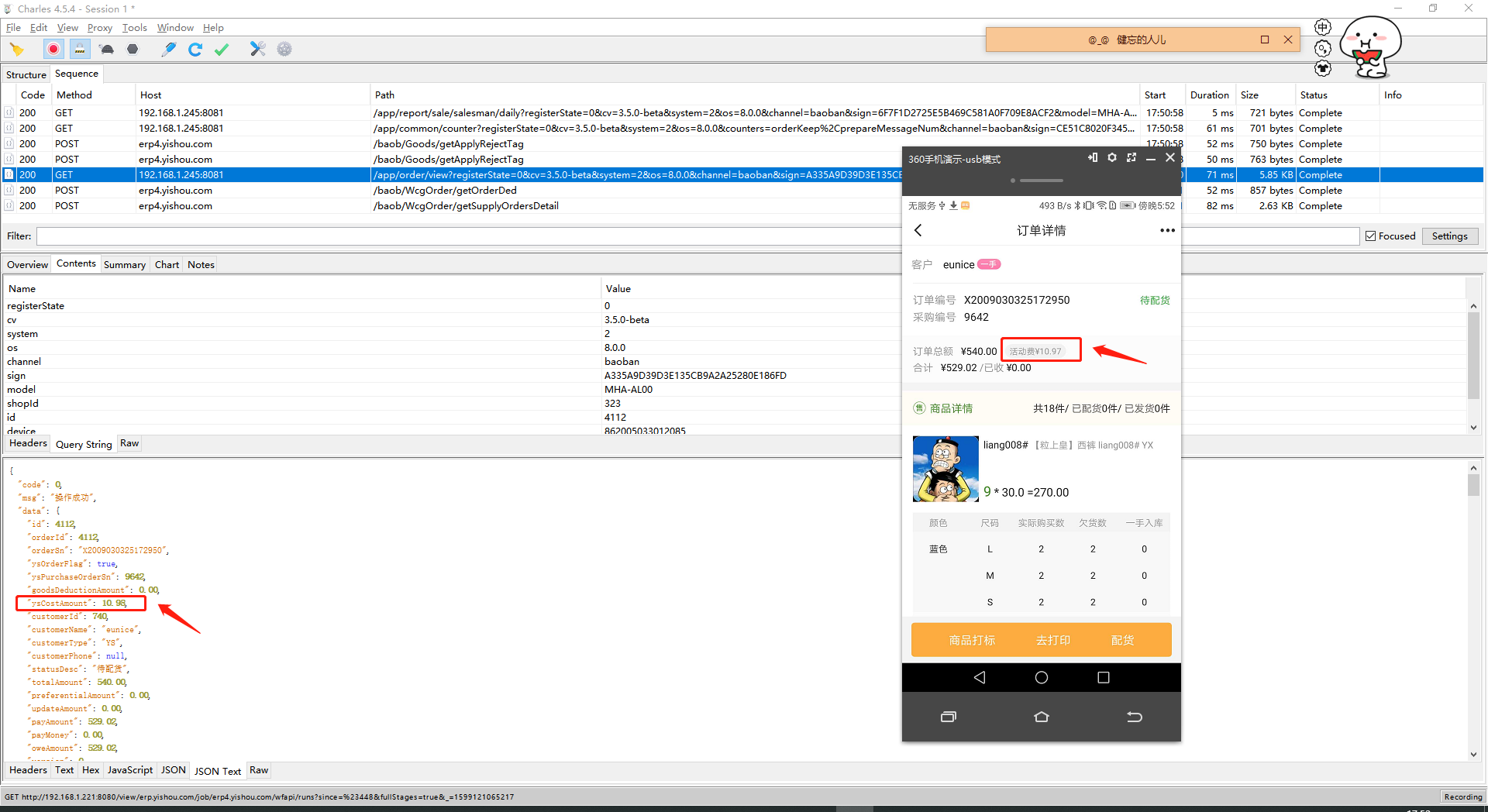Open the View menu

67,28
